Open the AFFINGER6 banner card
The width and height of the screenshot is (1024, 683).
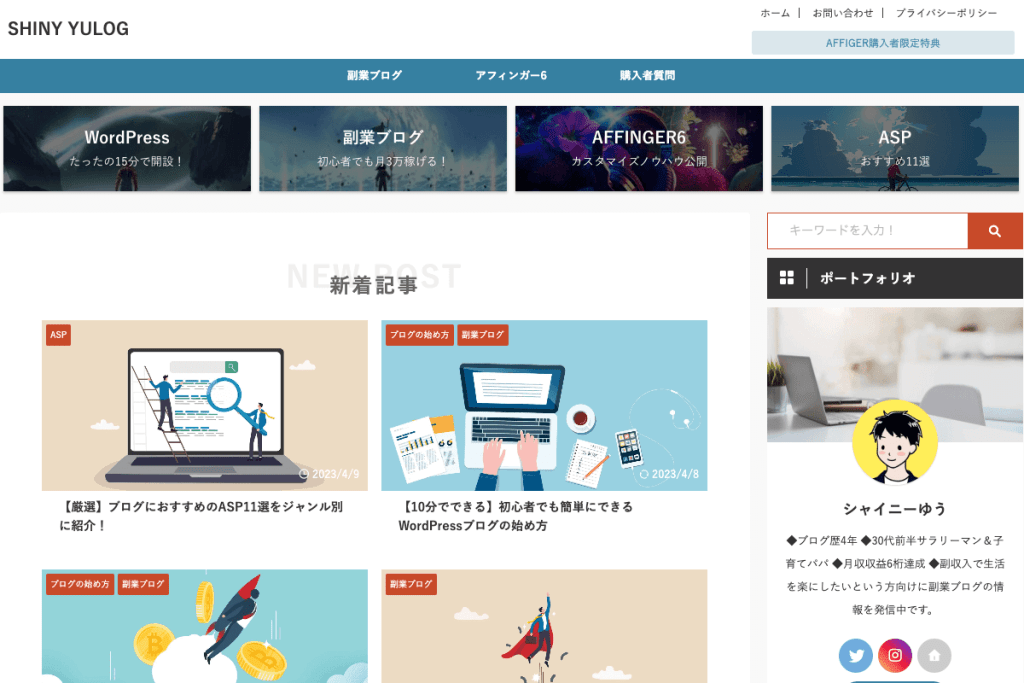pyautogui.click(x=639, y=148)
